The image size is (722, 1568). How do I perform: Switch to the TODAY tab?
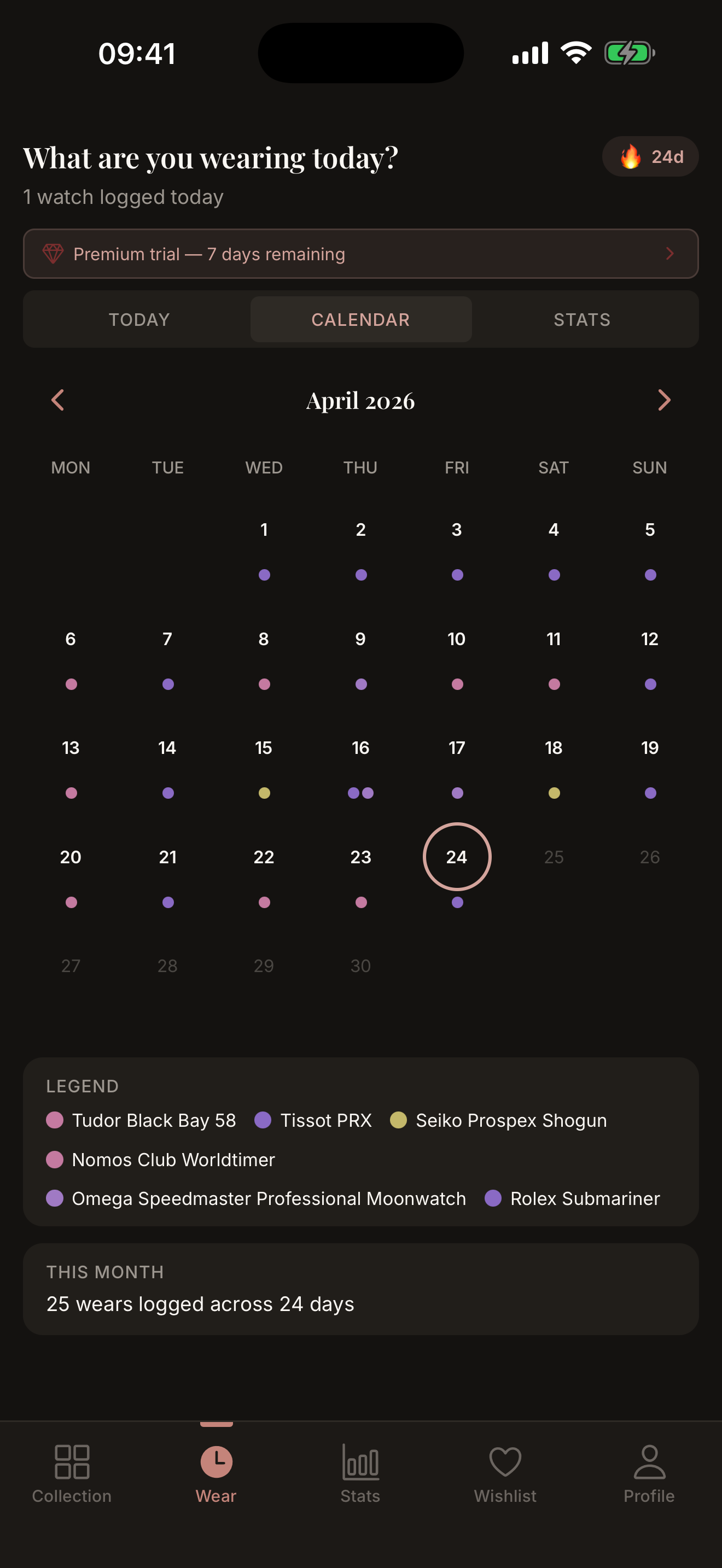click(x=139, y=320)
